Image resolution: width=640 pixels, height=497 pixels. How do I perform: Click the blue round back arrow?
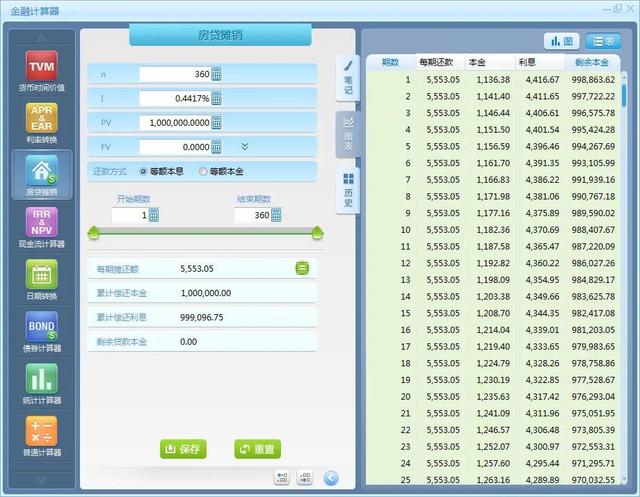click(x=331, y=478)
